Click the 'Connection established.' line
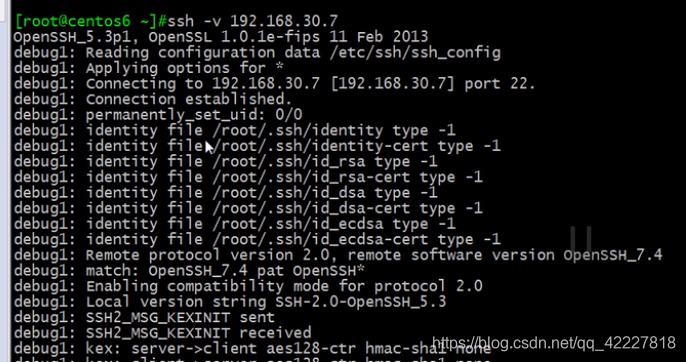This screenshot has height=362, width=686. 153,99
